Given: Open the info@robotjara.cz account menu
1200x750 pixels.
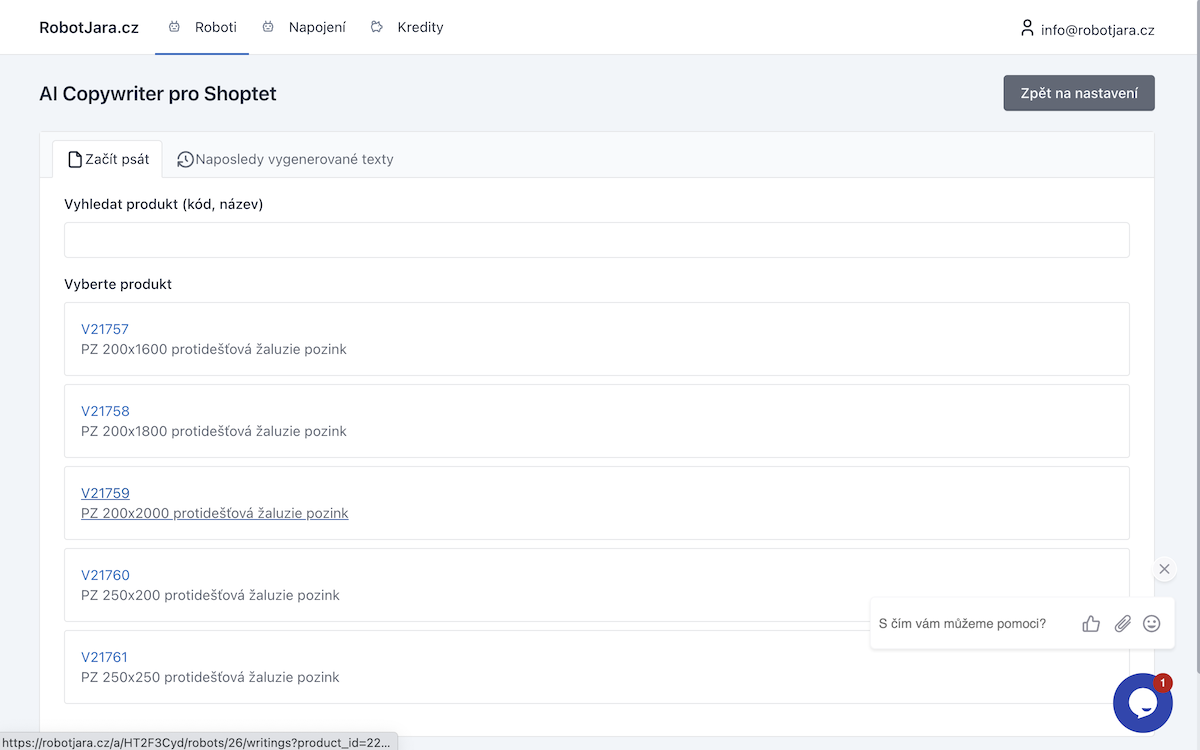Looking at the screenshot, I should [x=1087, y=29].
